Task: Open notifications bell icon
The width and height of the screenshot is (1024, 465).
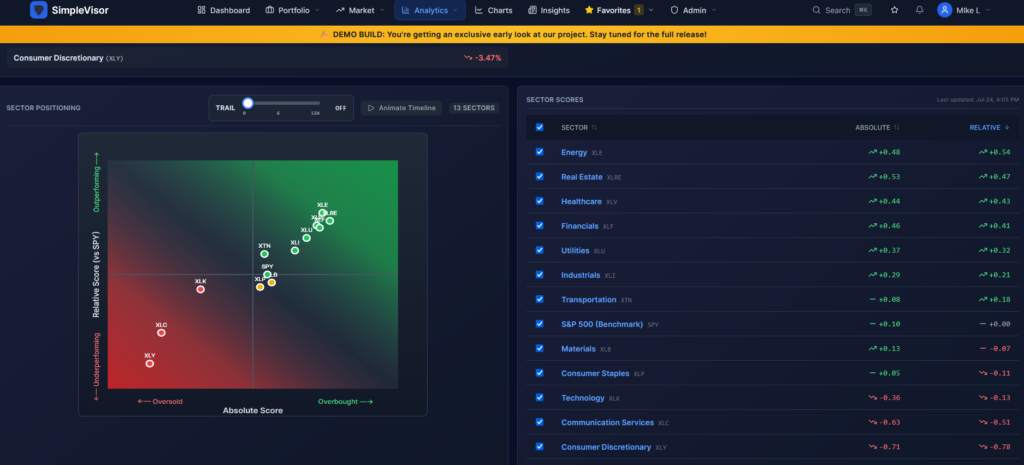Action: tap(920, 10)
